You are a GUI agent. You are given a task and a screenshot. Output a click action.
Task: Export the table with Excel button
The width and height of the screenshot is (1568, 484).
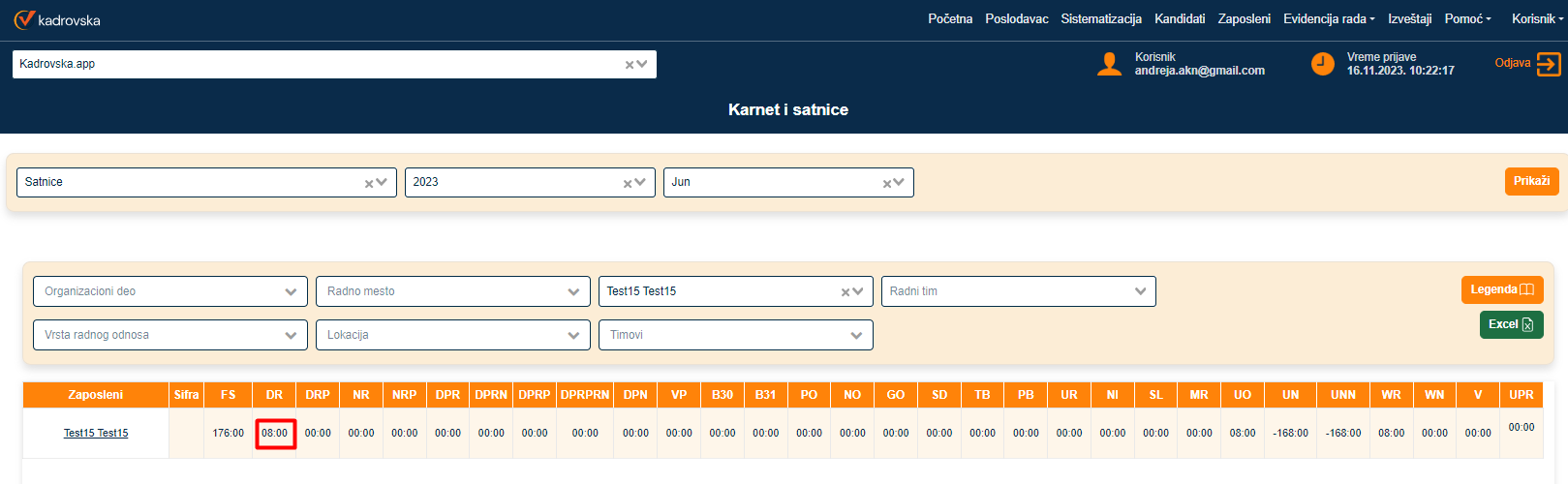click(1511, 325)
